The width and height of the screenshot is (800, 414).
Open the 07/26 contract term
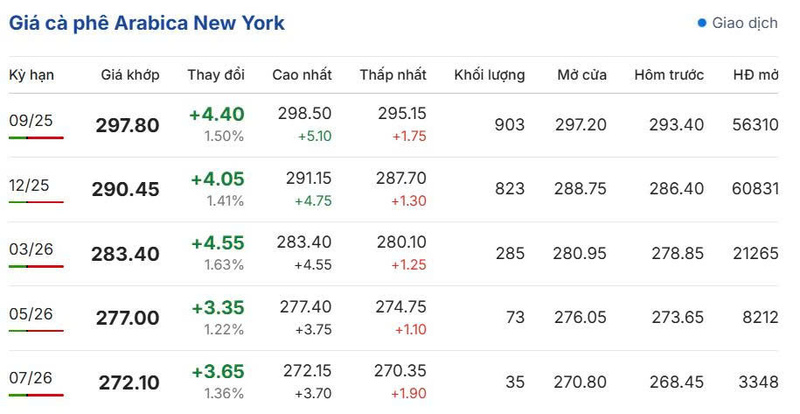[31, 378]
